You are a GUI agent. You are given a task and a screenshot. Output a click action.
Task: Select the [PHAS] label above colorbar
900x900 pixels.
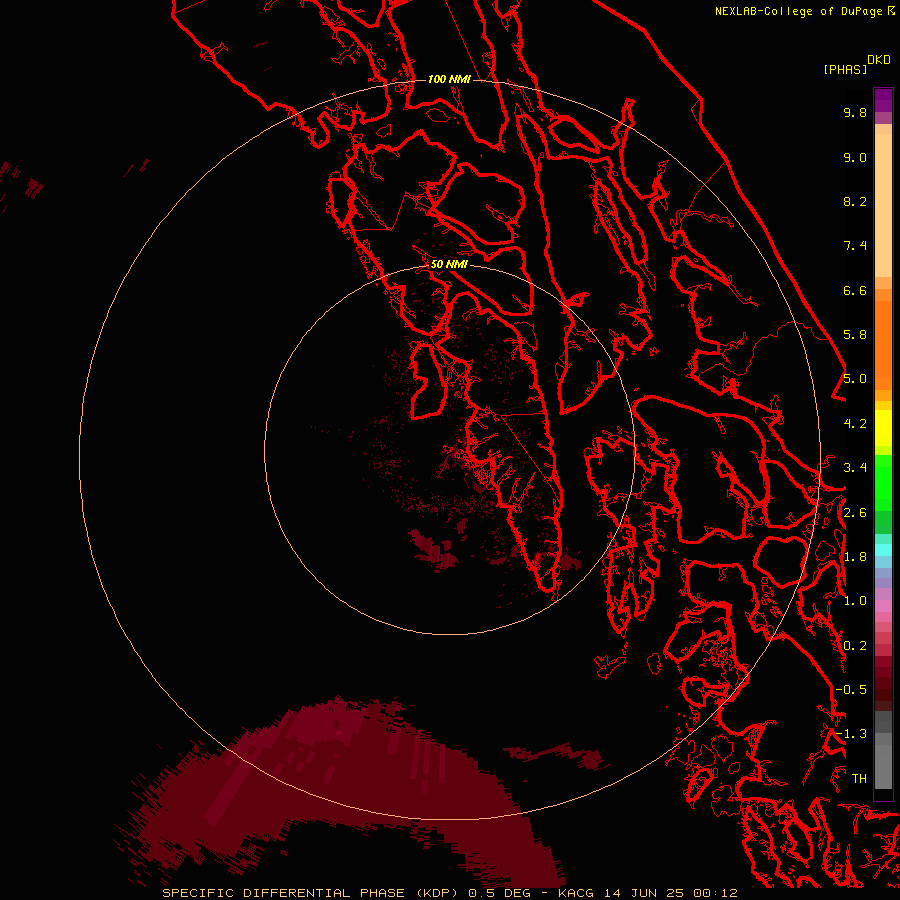pyautogui.click(x=845, y=69)
